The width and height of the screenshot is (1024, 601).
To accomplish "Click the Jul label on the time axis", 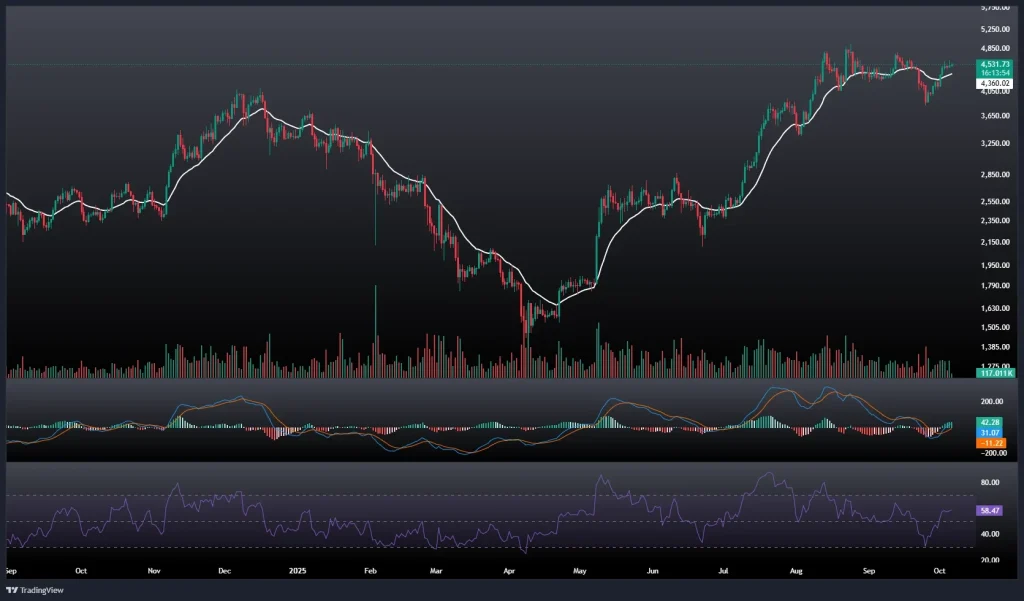I will pos(723,571).
